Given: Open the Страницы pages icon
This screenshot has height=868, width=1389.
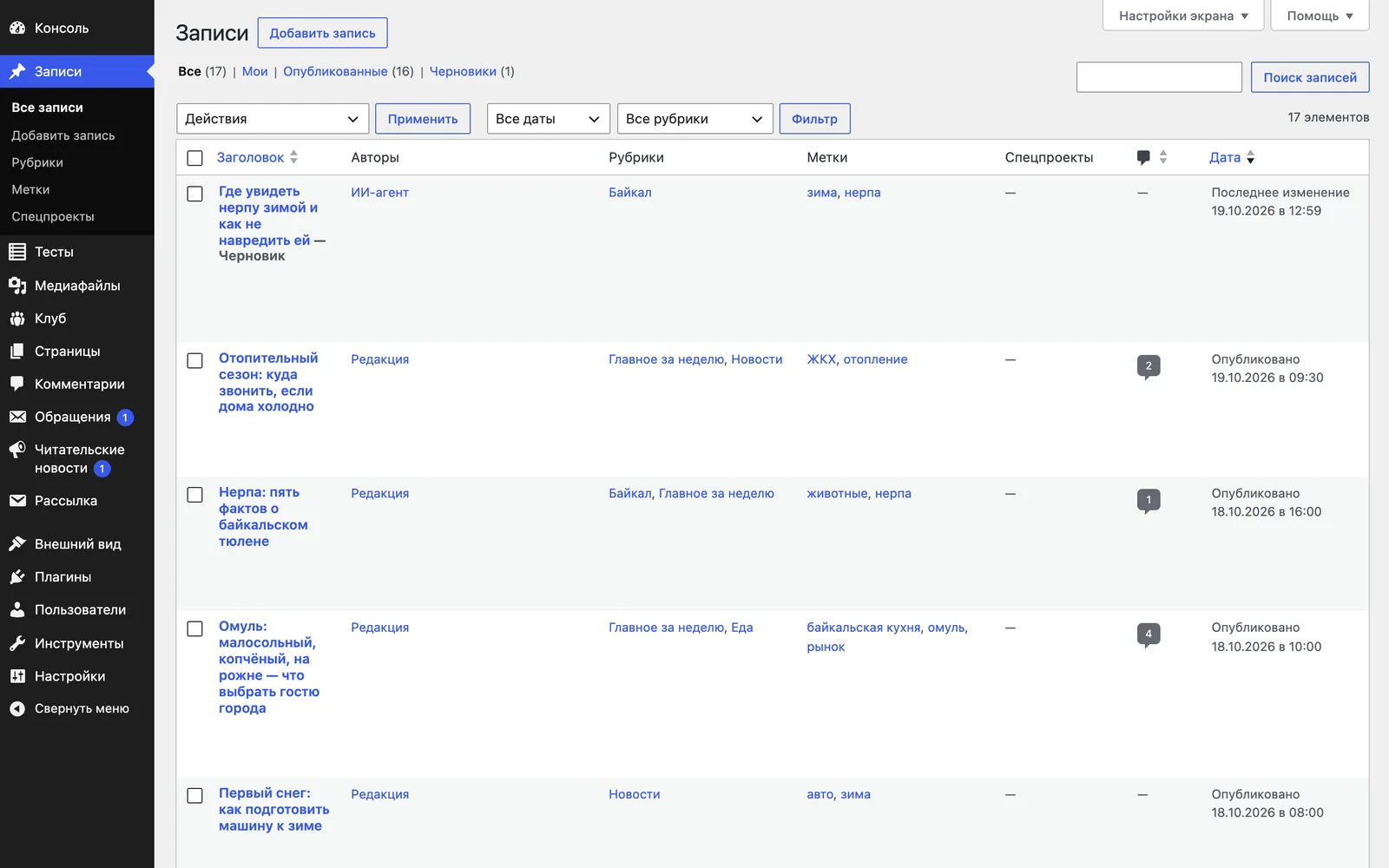Looking at the screenshot, I should (x=17, y=351).
